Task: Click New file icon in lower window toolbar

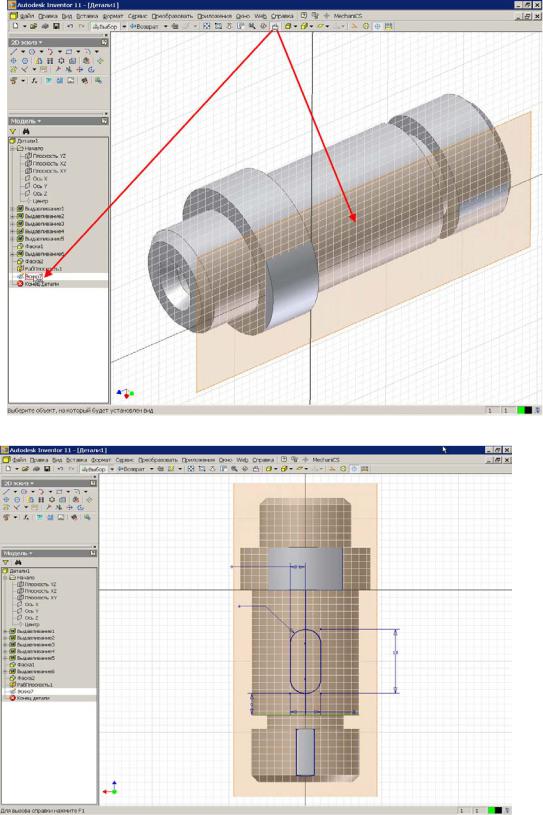Action: [8, 469]
